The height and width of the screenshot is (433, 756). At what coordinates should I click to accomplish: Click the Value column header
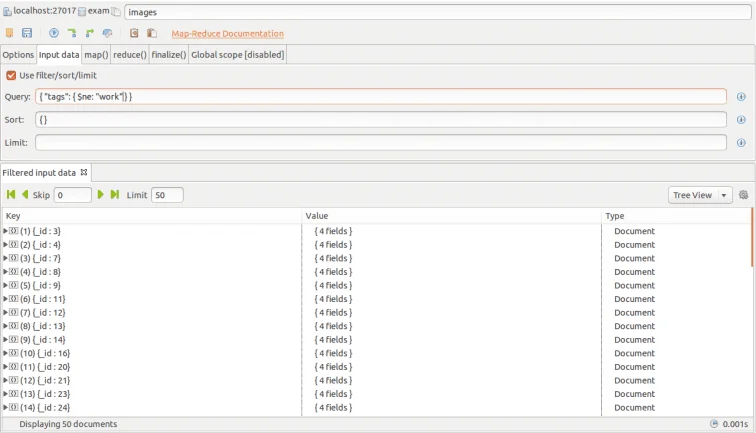click(452, 216)
